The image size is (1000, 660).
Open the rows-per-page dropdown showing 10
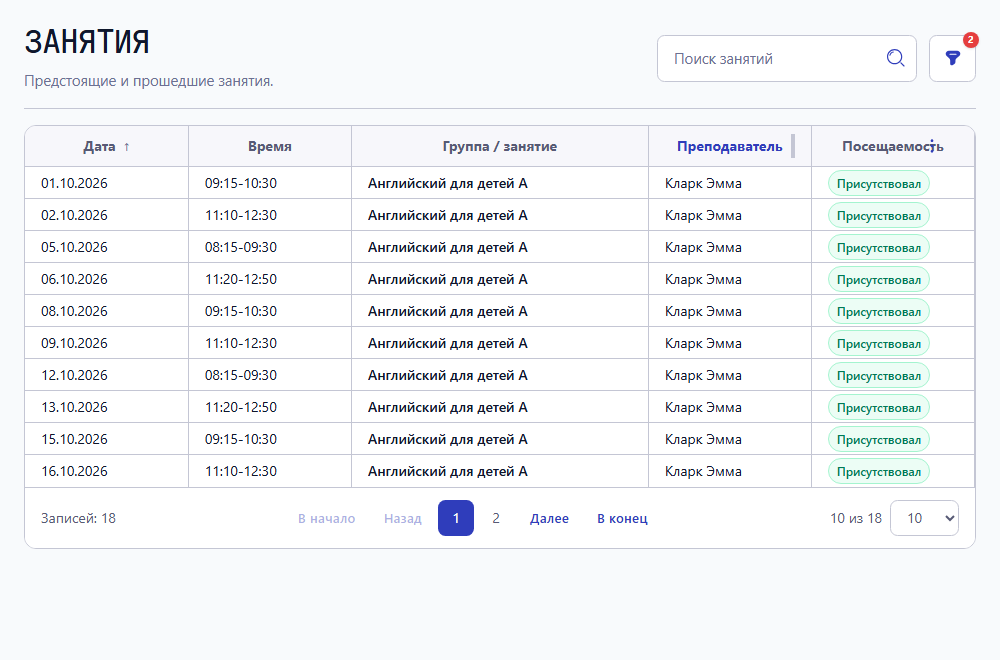(924, 518)
